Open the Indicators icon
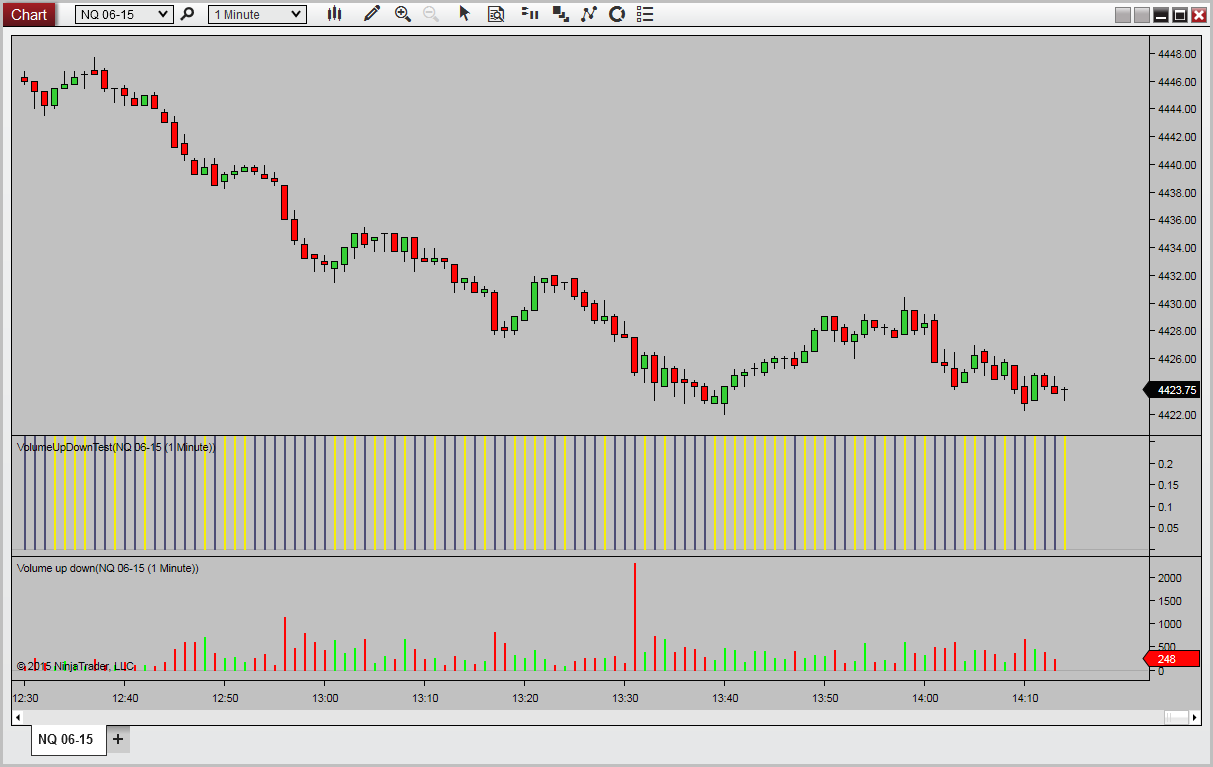1213x767 pixels. 560,14
